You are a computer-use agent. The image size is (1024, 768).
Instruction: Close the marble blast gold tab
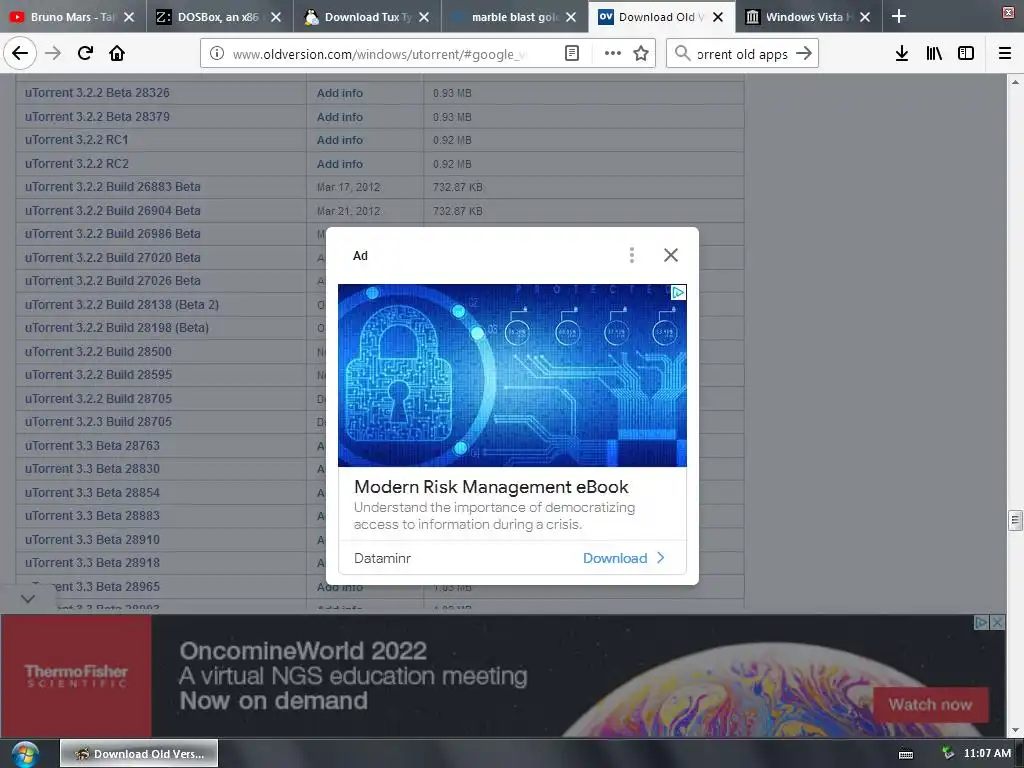571,17
